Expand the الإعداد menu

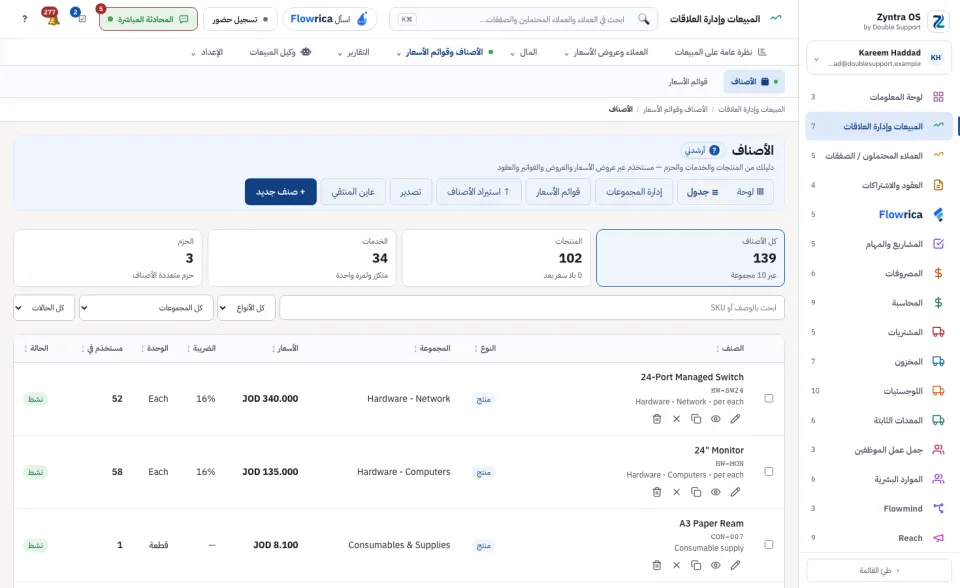[x=207, y=52]
